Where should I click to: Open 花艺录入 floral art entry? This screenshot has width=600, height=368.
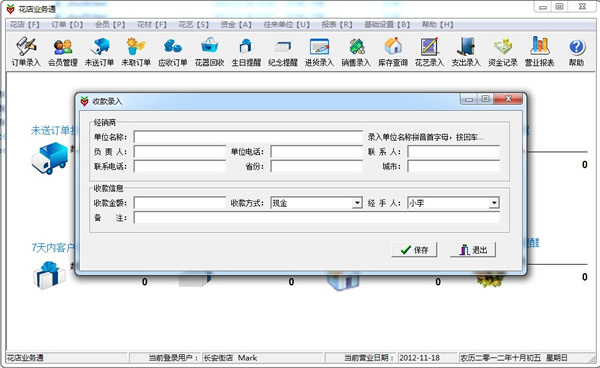429,52
